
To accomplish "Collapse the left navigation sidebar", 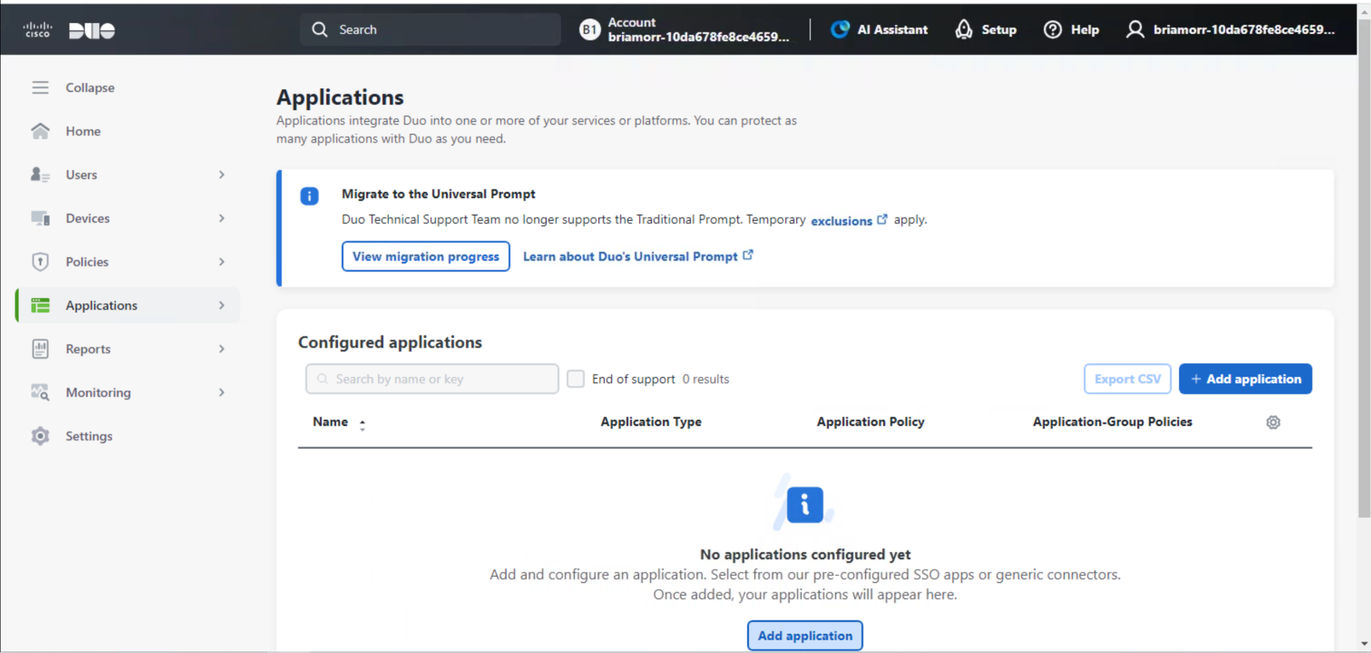I will pos(40,87).
